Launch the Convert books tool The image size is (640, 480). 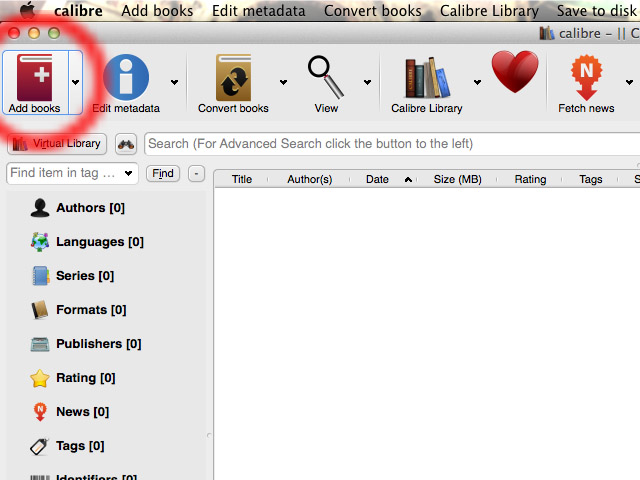[233, 78]
